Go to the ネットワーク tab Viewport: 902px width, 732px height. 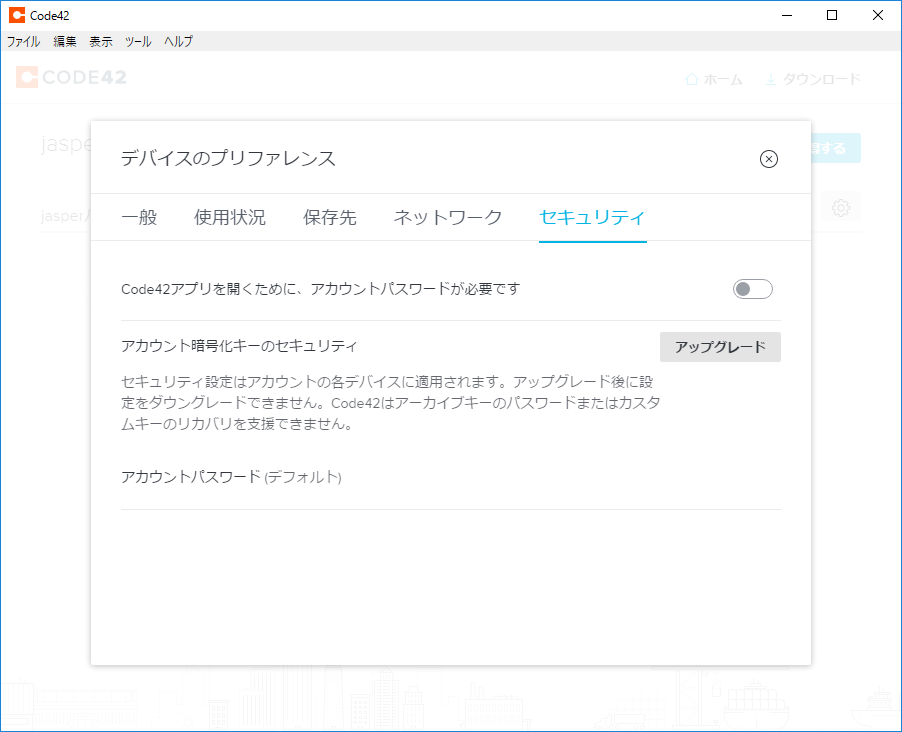pyautogui.click(x=448, y=218)
